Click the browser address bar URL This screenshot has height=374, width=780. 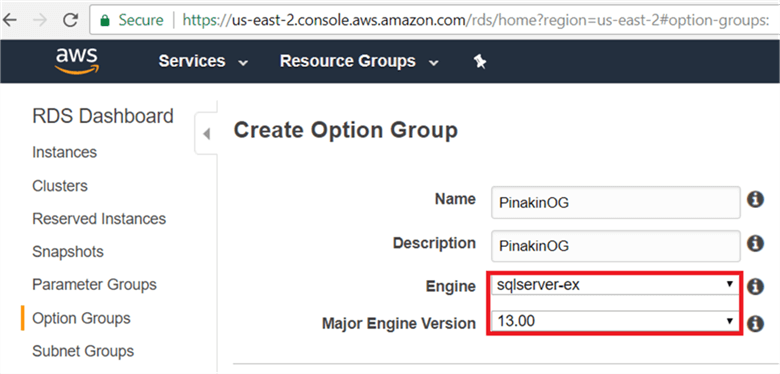[x=475, y=20]
